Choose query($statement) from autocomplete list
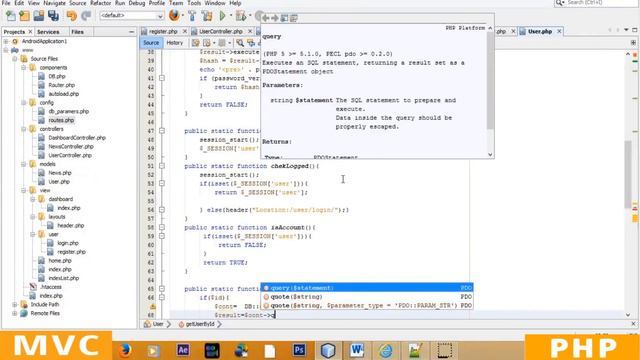Screen dimensions: 640x360 (x=367, y=288)
